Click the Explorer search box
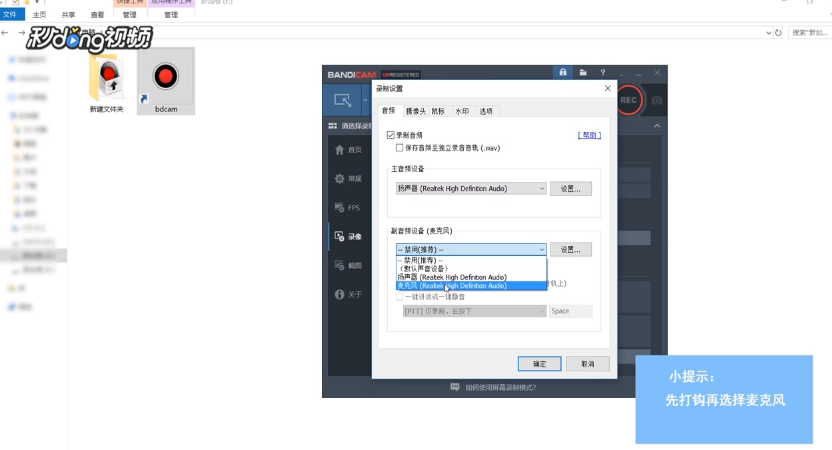This screenshot has width=832, height=450. 810,32
